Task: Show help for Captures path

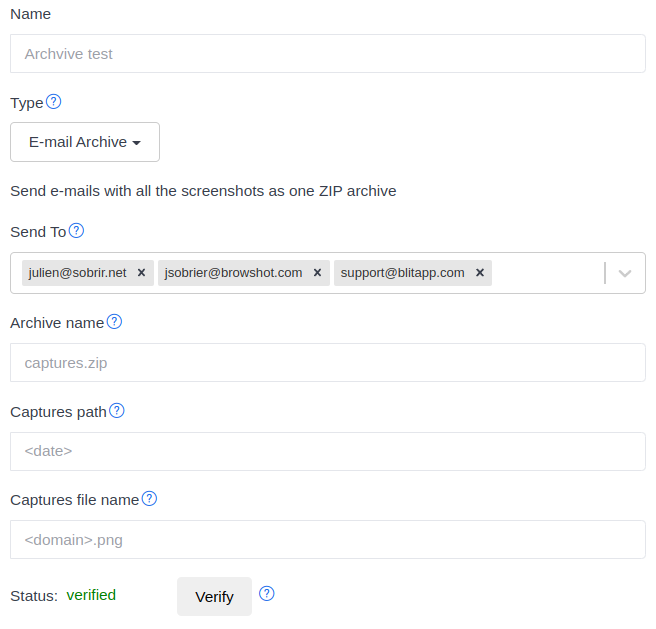Action: [117, 411]
